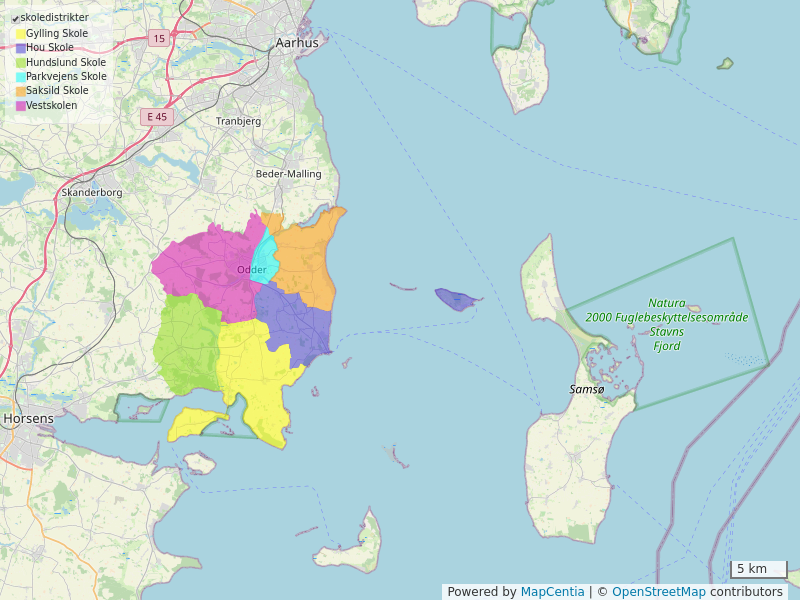Image resolution: width=800 pixels, height=600 pixels.
Task: Click the orange Saksild Skole legend swatch
Action: coord(21,91)
